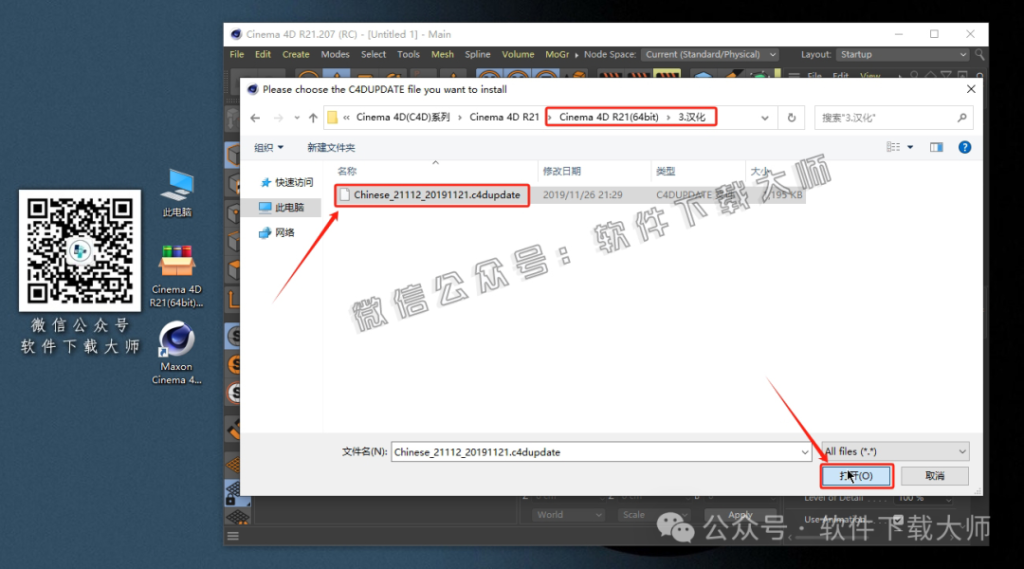The width and height of the screenshot is (1024, 569).
Task: Expand the file name history dropdown arrow
Action: point(805,452)
